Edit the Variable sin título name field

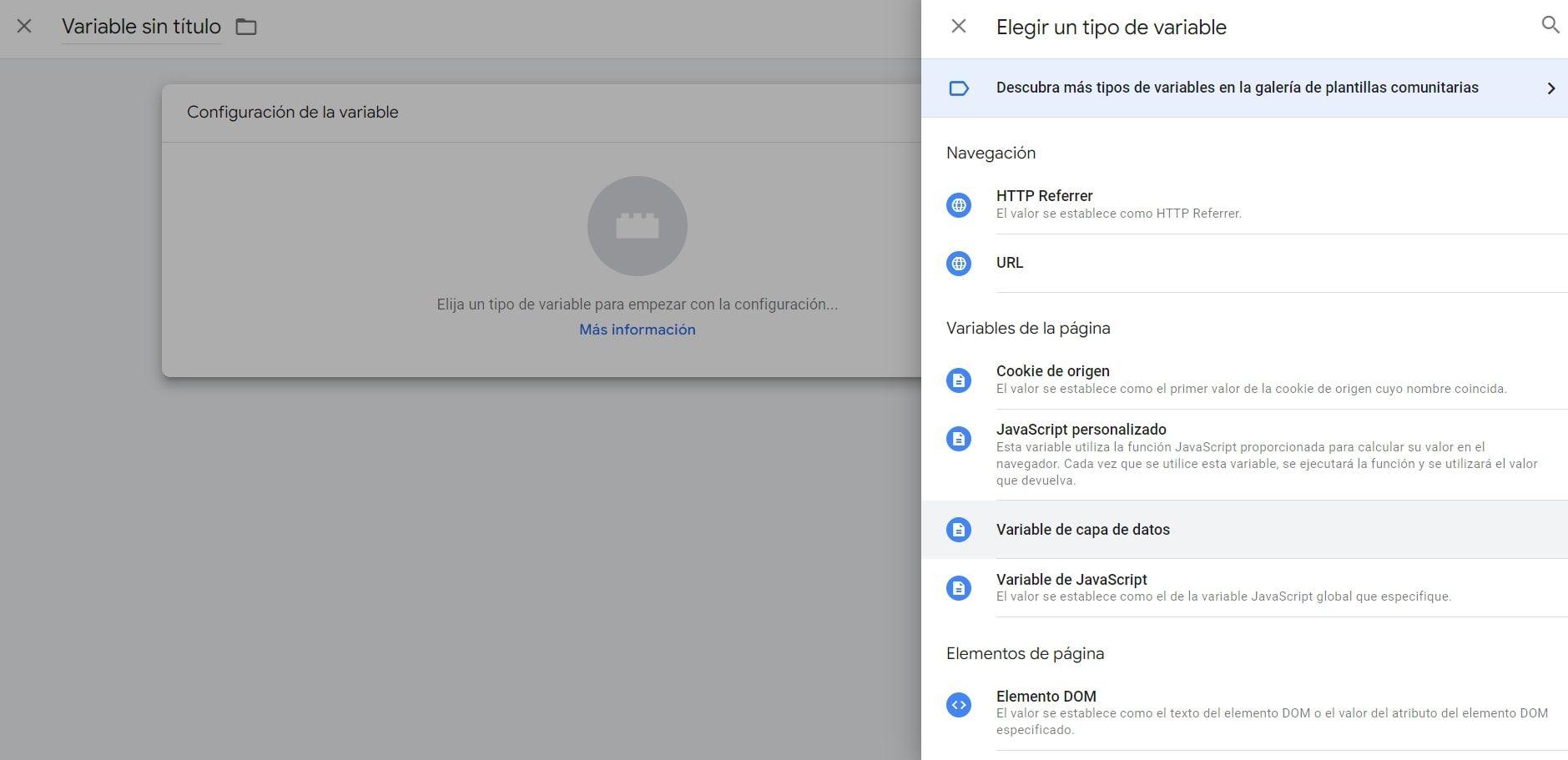[x=140, y=26]
